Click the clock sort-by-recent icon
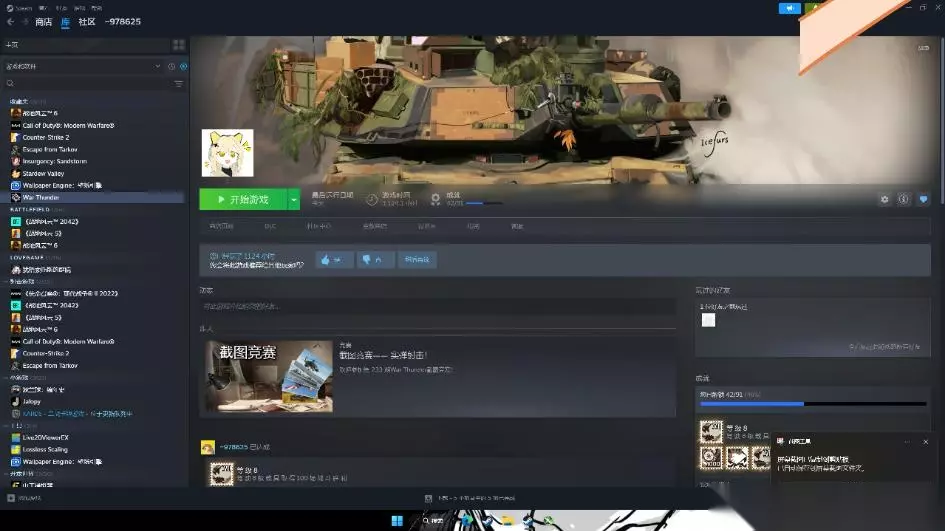945x531 pixels. [172, 66]
